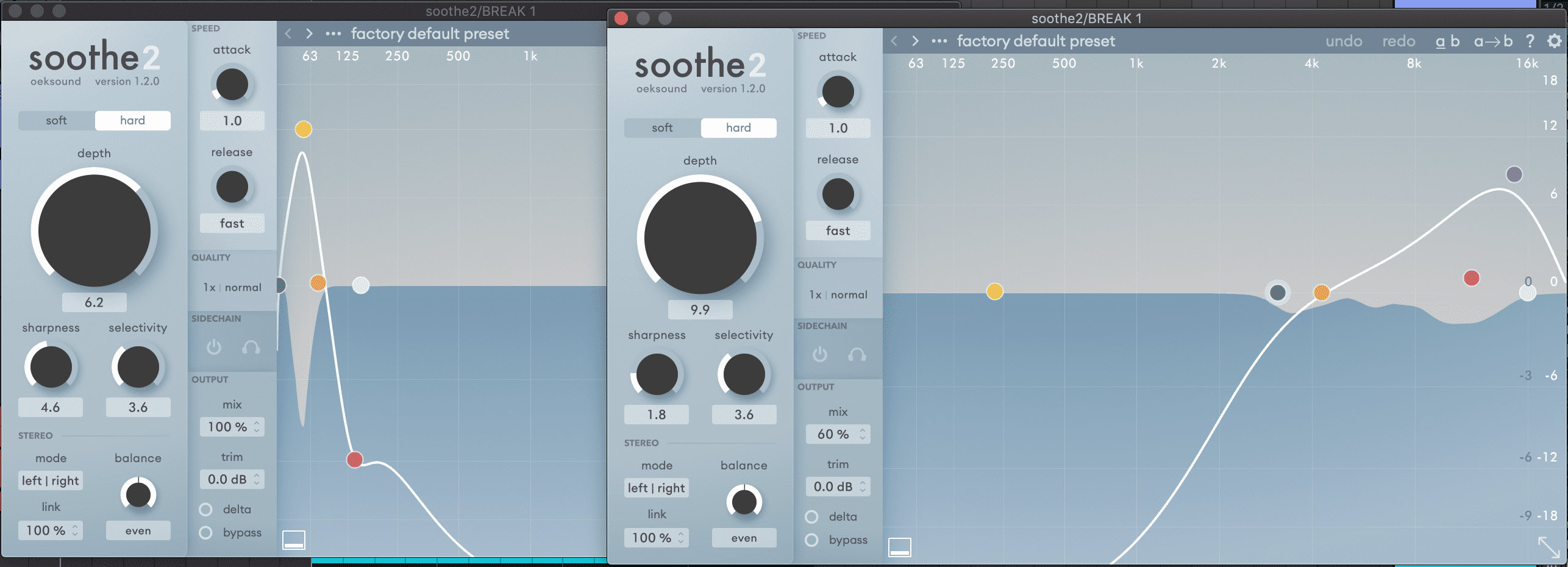Click resize arrow icon in right window corner
This screenshot has width=1568, height=567.
[x=1549, y=547]
